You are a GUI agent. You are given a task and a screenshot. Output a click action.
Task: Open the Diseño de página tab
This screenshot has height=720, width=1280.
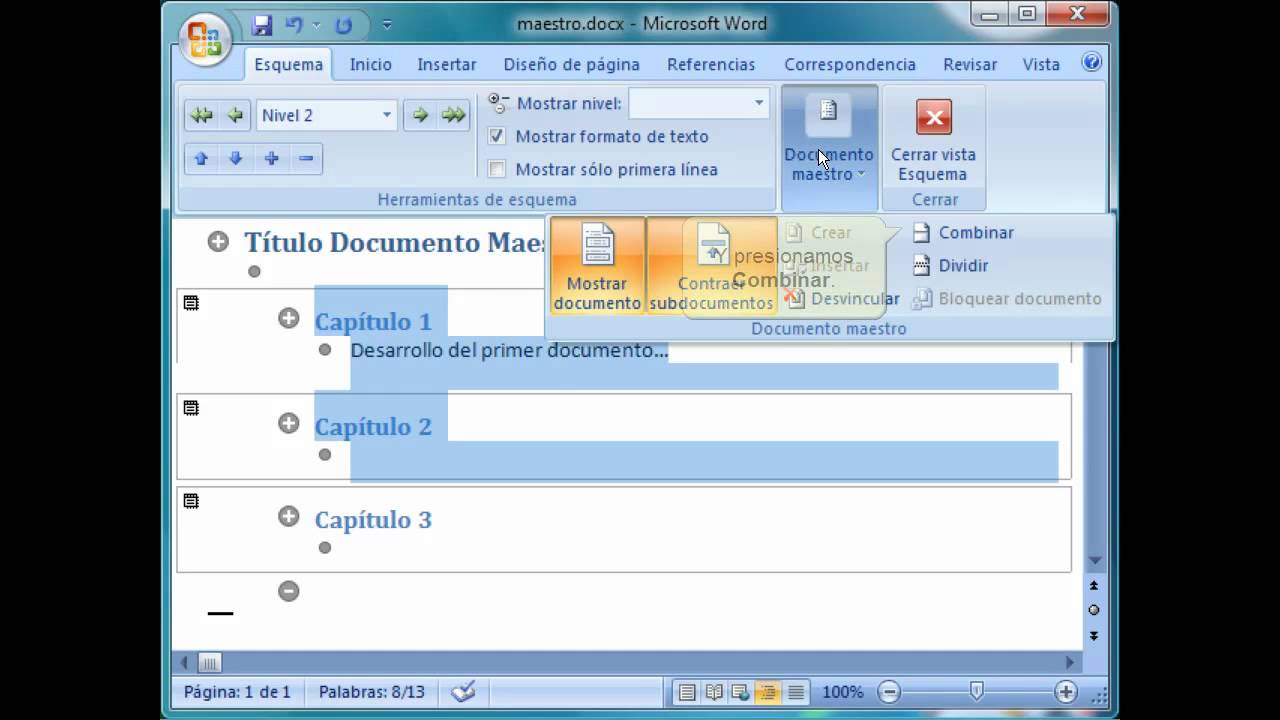pos(571,64)
